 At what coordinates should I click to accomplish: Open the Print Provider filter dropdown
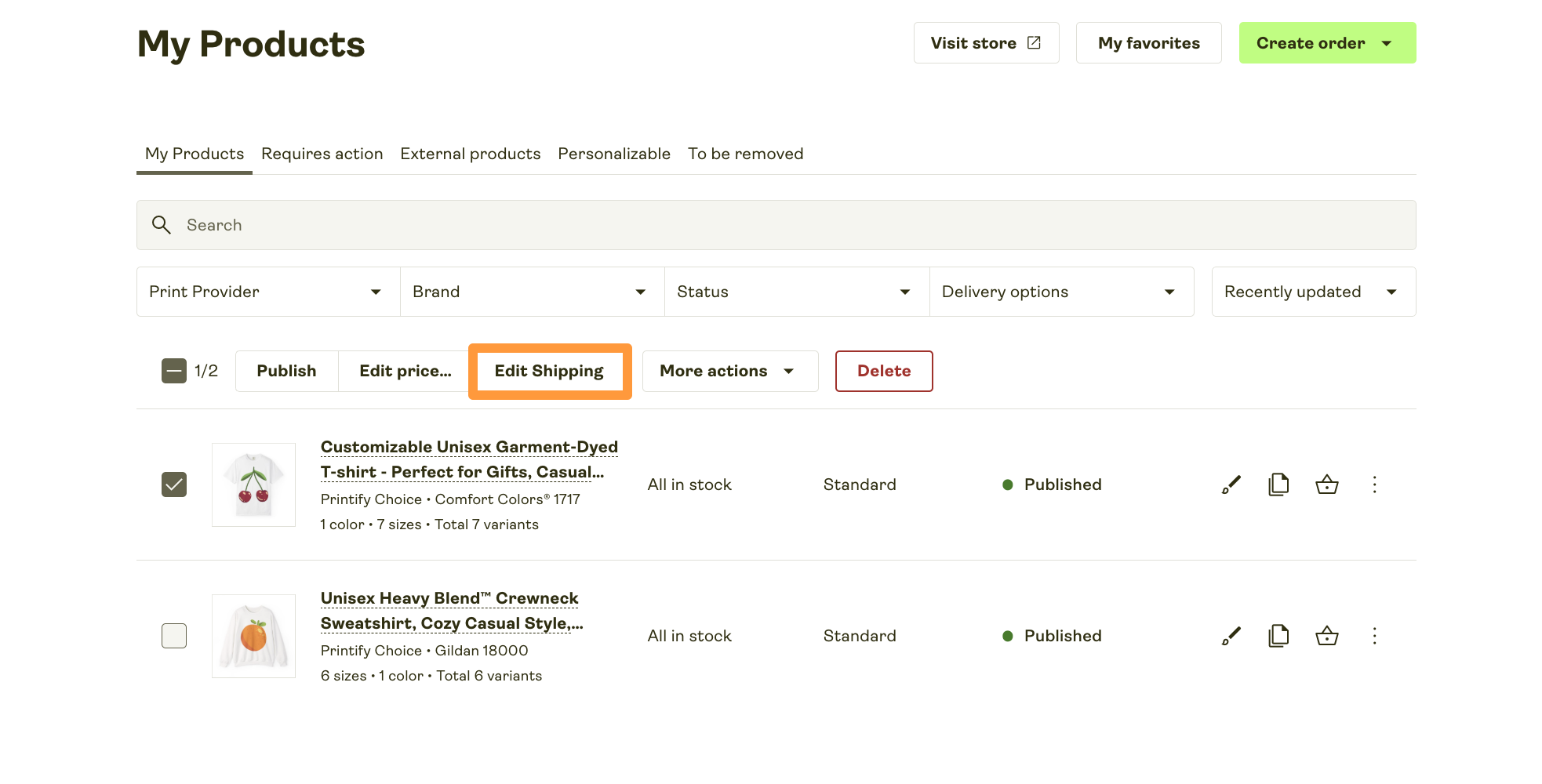pyautogui.click(x=267, y=292)
